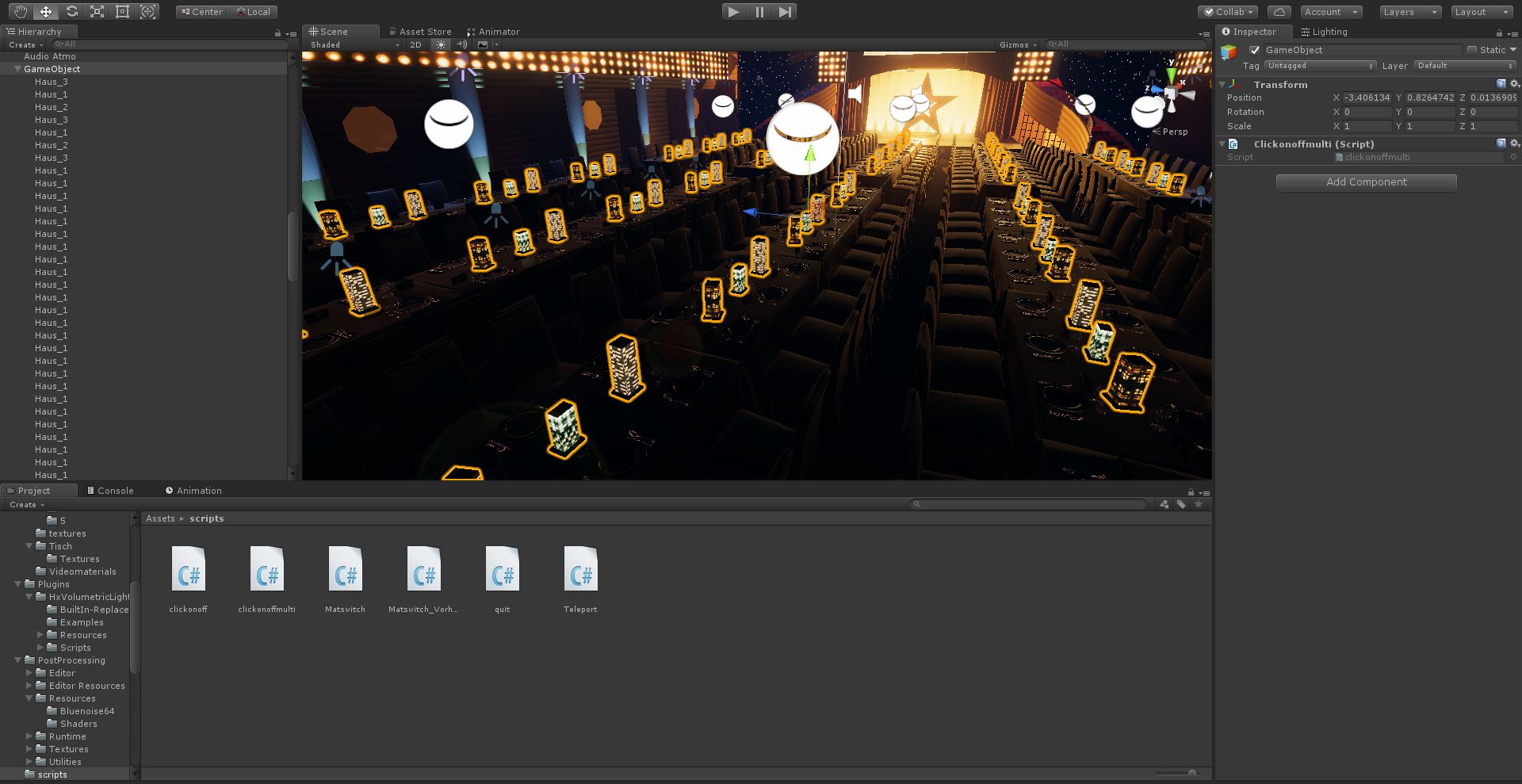The width and height of the screenshot is (1522, 784).
Task: Collapse the GameObject hierarchy node
Action: [17, 69]
